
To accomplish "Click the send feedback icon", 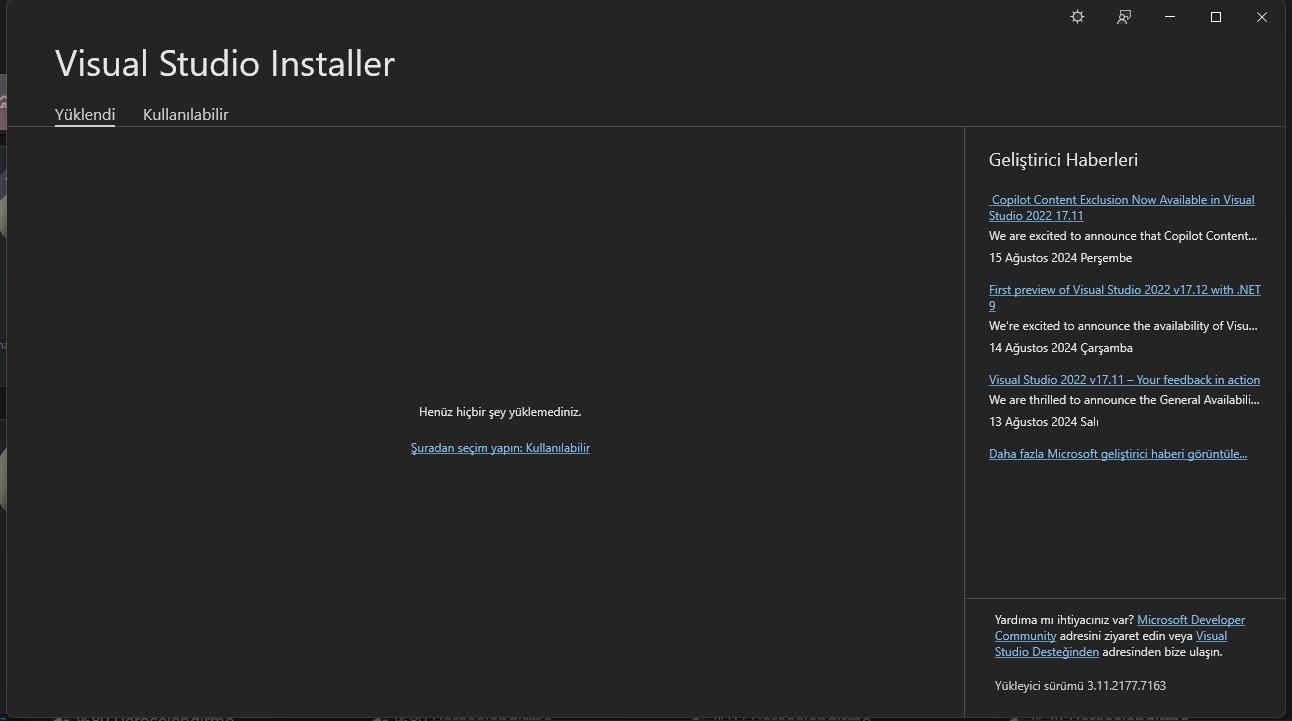I will pyautogui.click(x=1124, y=17).
